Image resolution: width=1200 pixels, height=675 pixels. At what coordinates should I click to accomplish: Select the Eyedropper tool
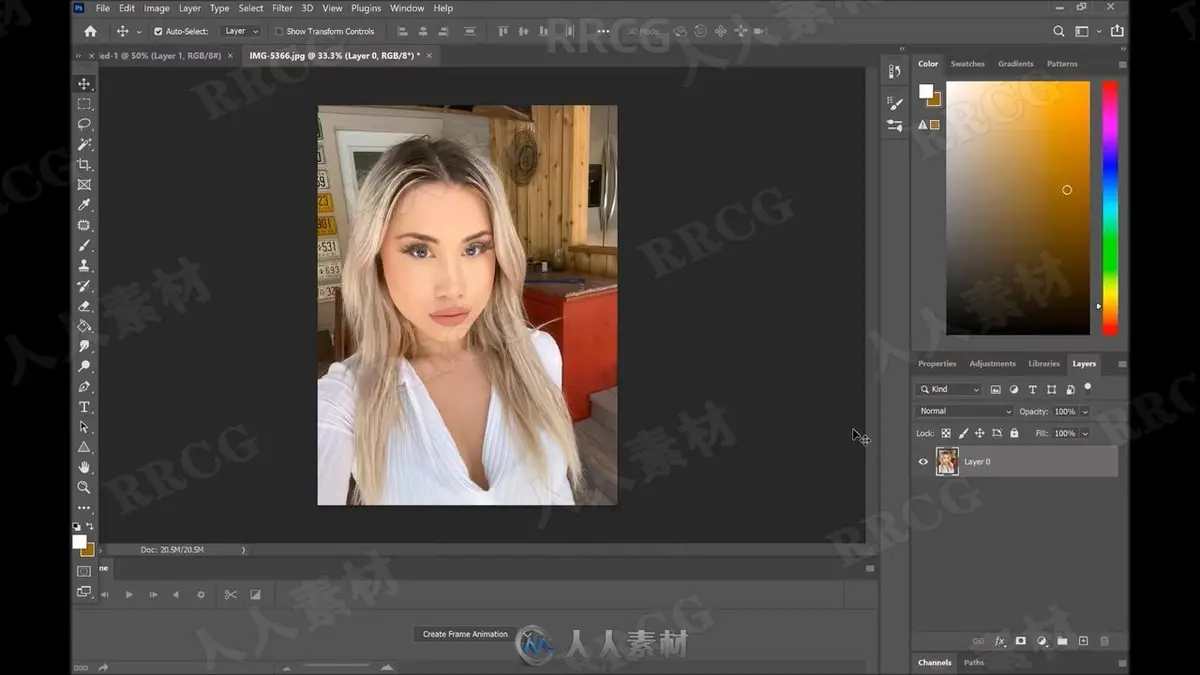84,205
